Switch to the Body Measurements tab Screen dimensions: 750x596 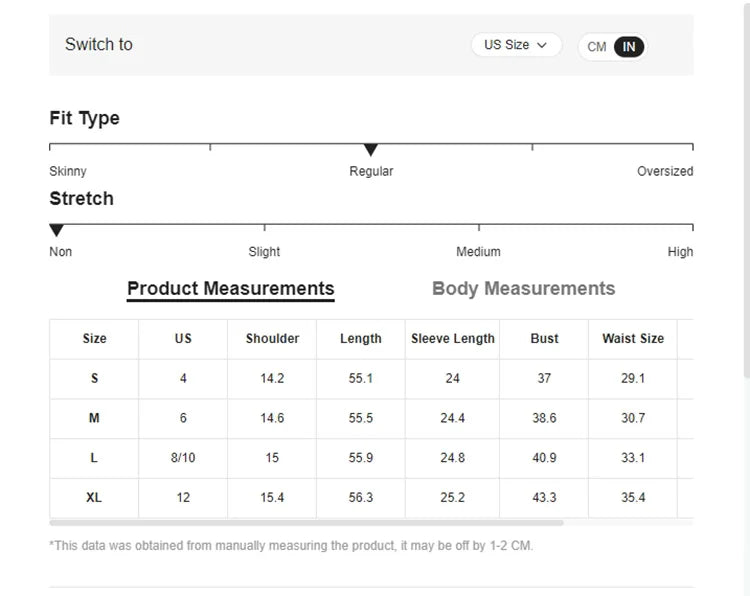(523, 289)
